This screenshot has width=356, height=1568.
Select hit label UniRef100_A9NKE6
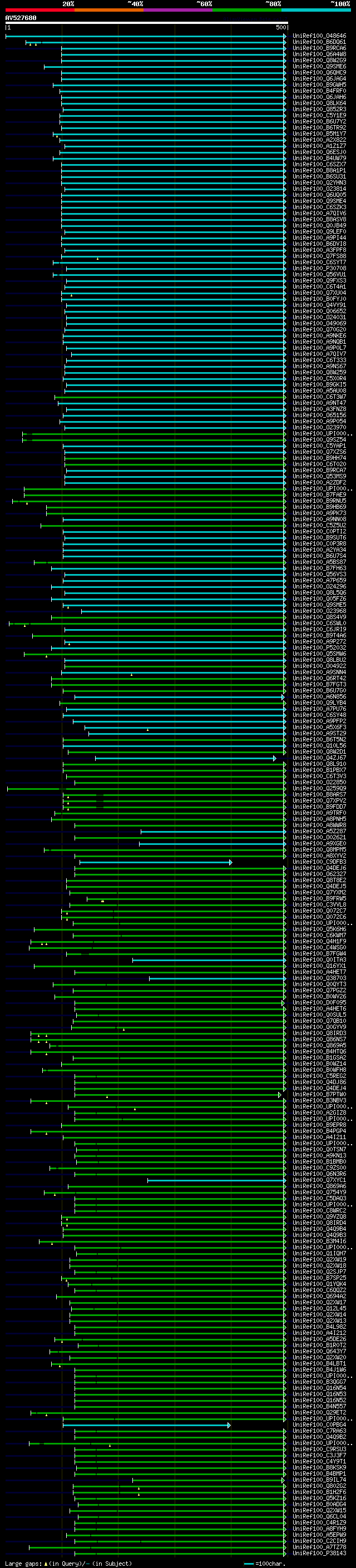tap(319, 336)
